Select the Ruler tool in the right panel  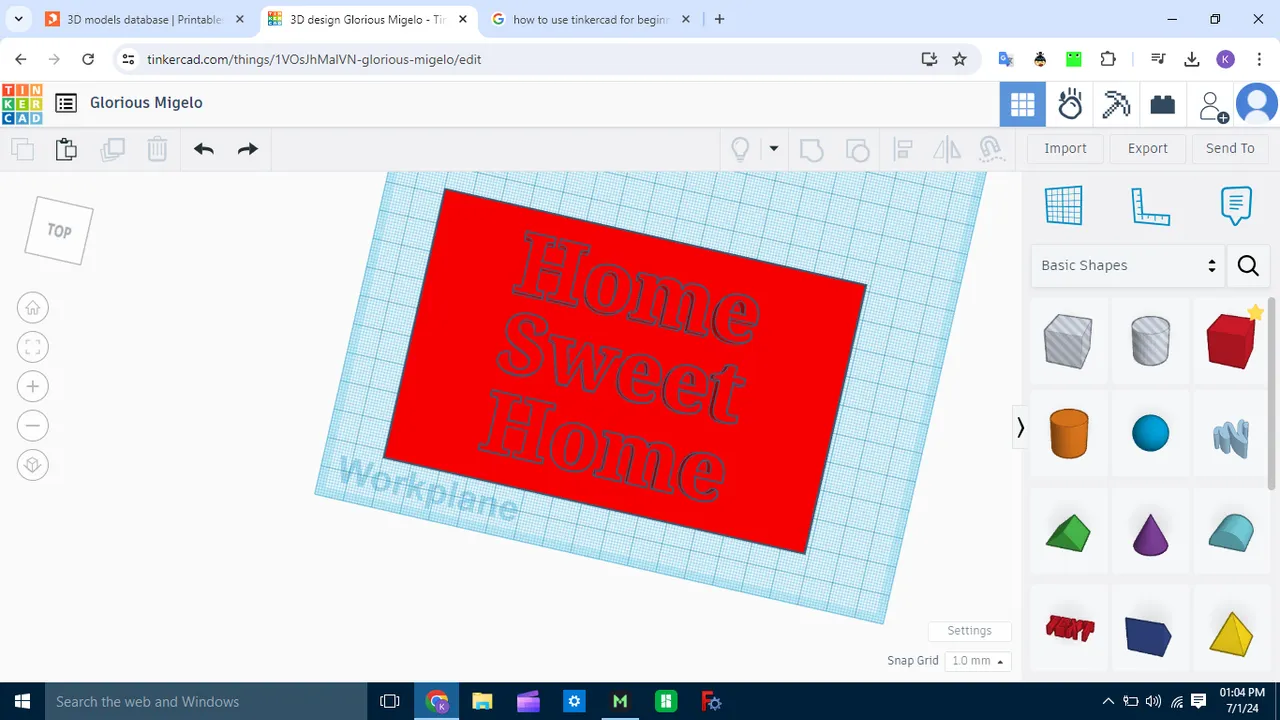pyautogui.click(x=1150, y=205)
